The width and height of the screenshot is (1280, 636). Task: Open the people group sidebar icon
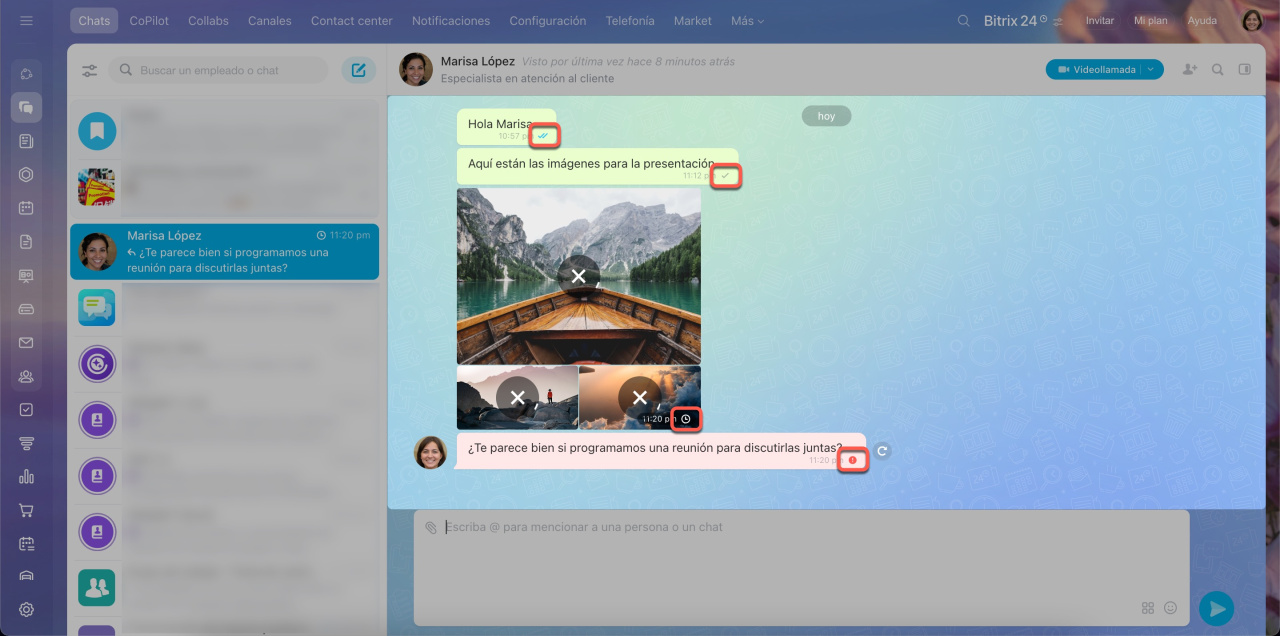tap(26, 376)
